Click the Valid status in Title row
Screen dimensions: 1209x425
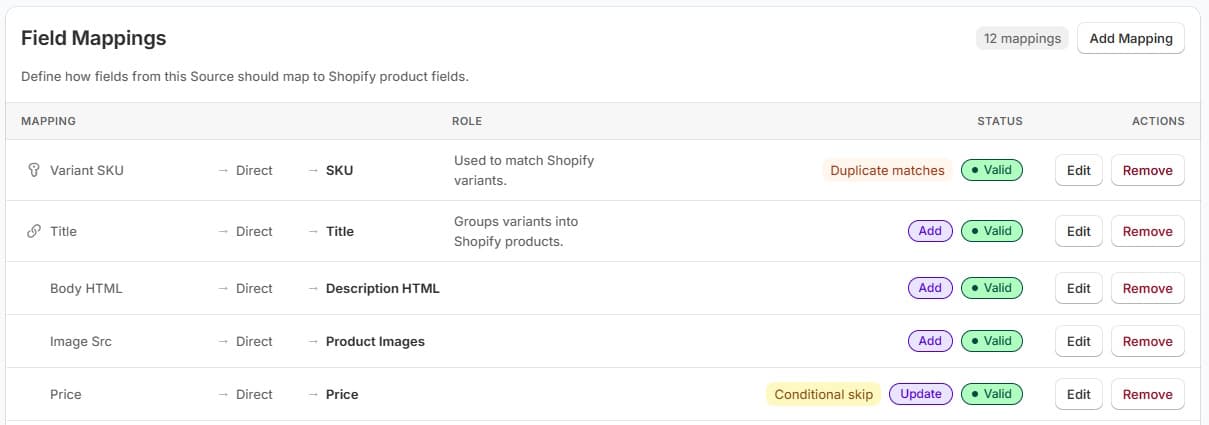(992, 231)
